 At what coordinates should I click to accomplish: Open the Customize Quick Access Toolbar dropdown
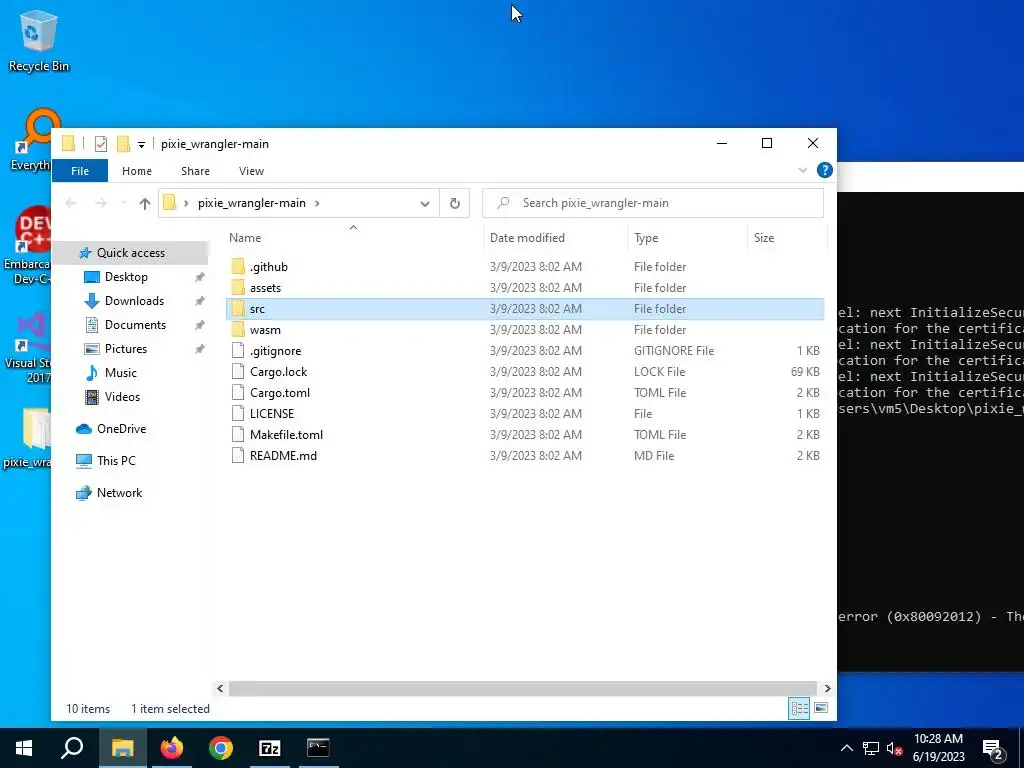[141, 144]
